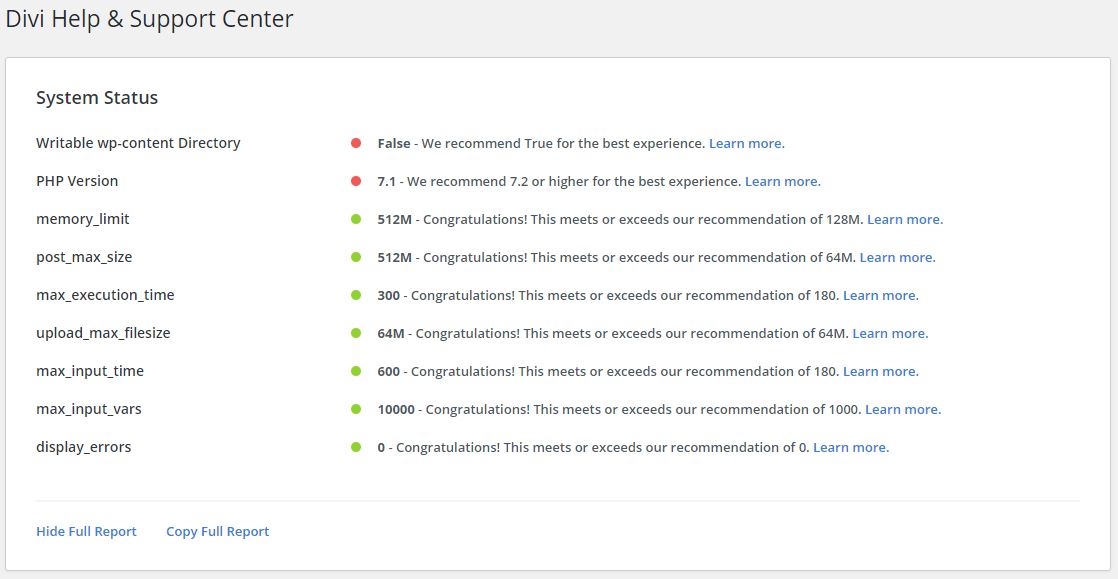Click green status dot for max_execution_time
This screenshot has height=579, width=1118.
click(x=357, y=294)
